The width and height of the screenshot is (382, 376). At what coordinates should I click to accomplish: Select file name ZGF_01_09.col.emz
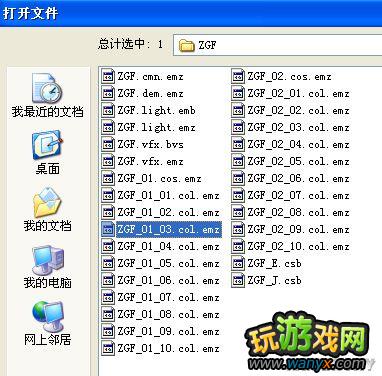(x=168, y=332)
